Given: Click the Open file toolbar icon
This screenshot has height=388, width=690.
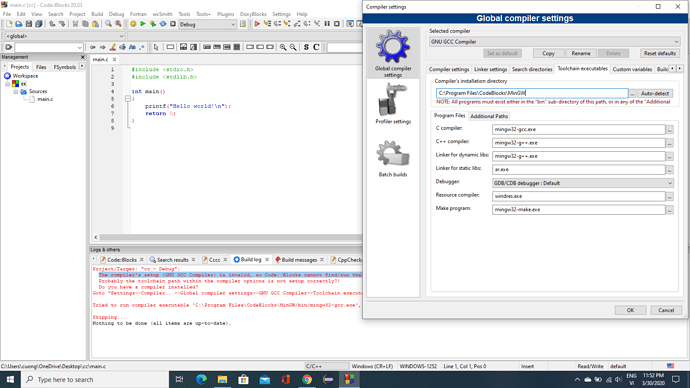Looking at the screenshot, I should (18, 24).
